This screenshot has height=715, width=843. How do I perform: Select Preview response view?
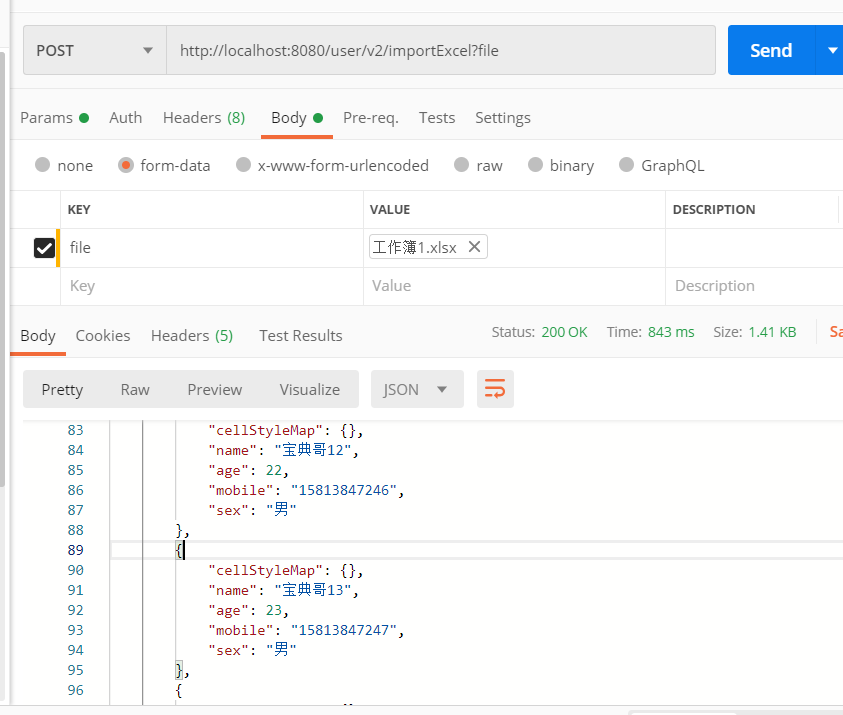coord(215,389)
